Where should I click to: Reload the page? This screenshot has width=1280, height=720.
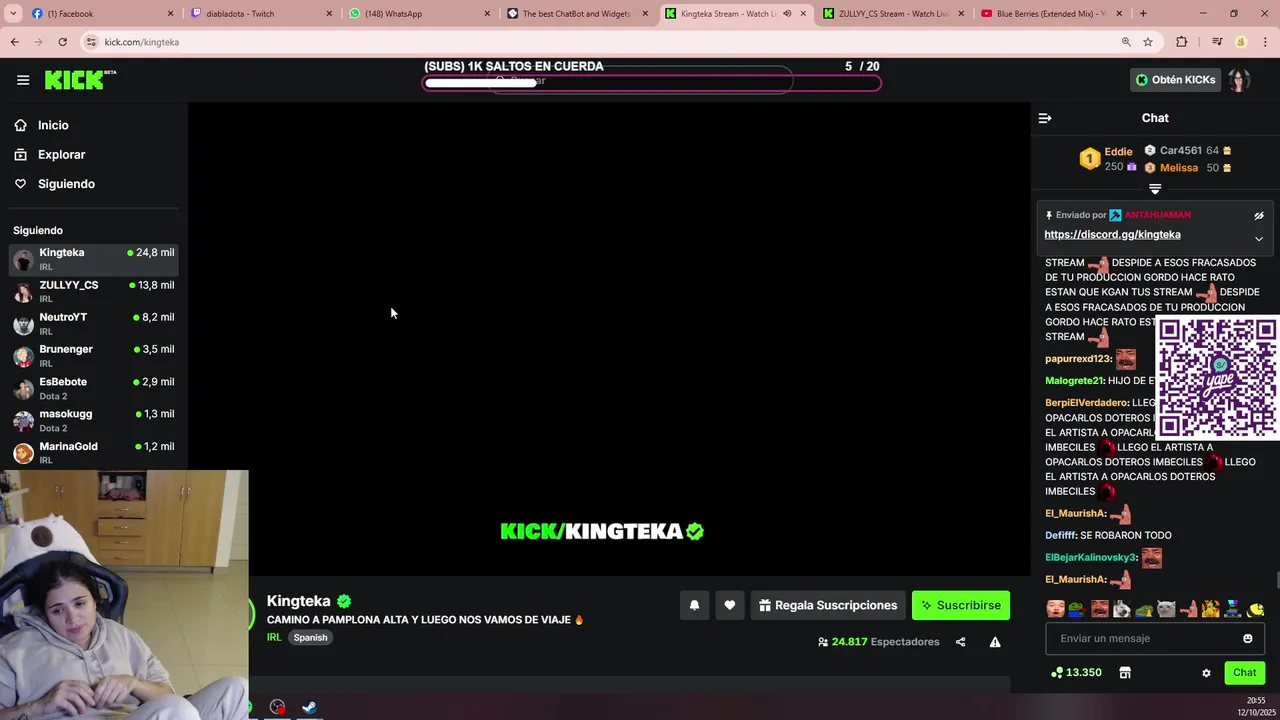(x=62, y=42)
